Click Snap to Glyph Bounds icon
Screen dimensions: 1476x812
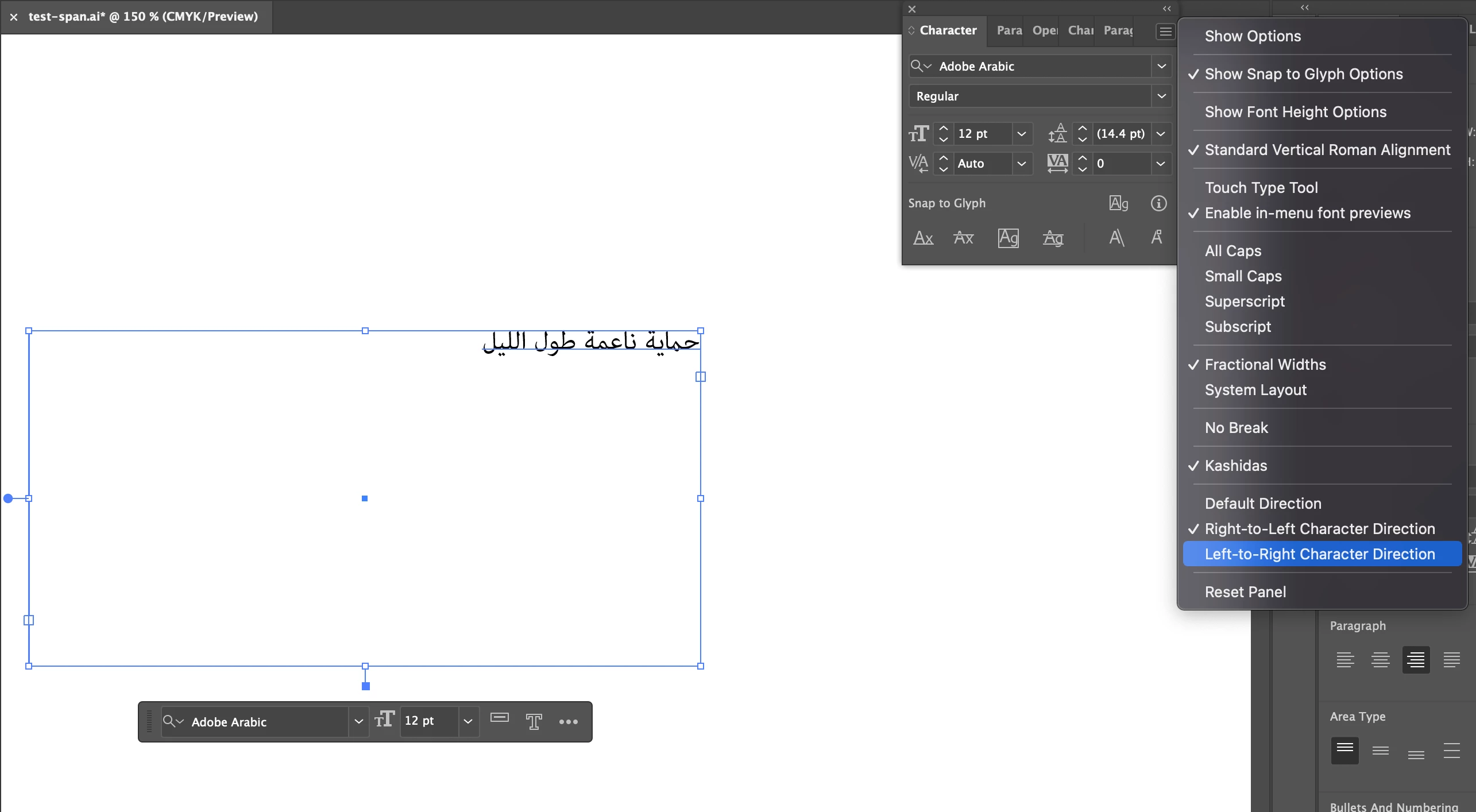click(1008, 238)
